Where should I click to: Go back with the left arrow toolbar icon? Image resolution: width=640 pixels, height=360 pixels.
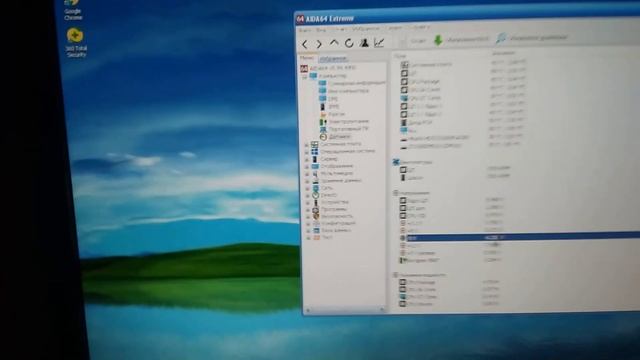305,44
